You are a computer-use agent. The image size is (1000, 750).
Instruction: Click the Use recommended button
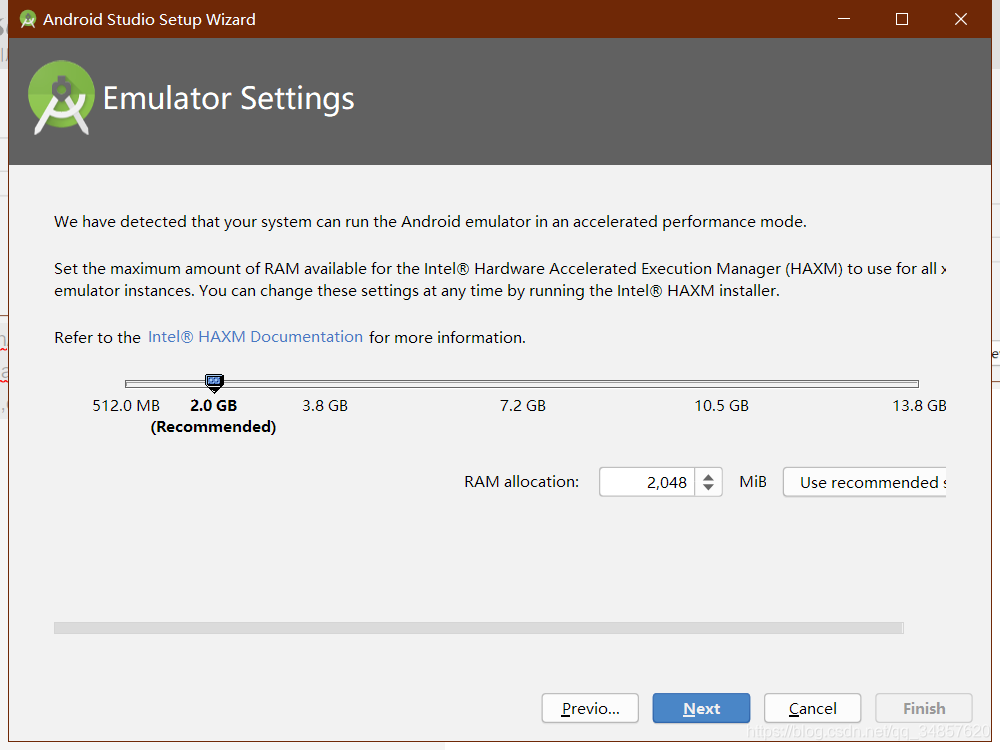click(x=865, y=482)
